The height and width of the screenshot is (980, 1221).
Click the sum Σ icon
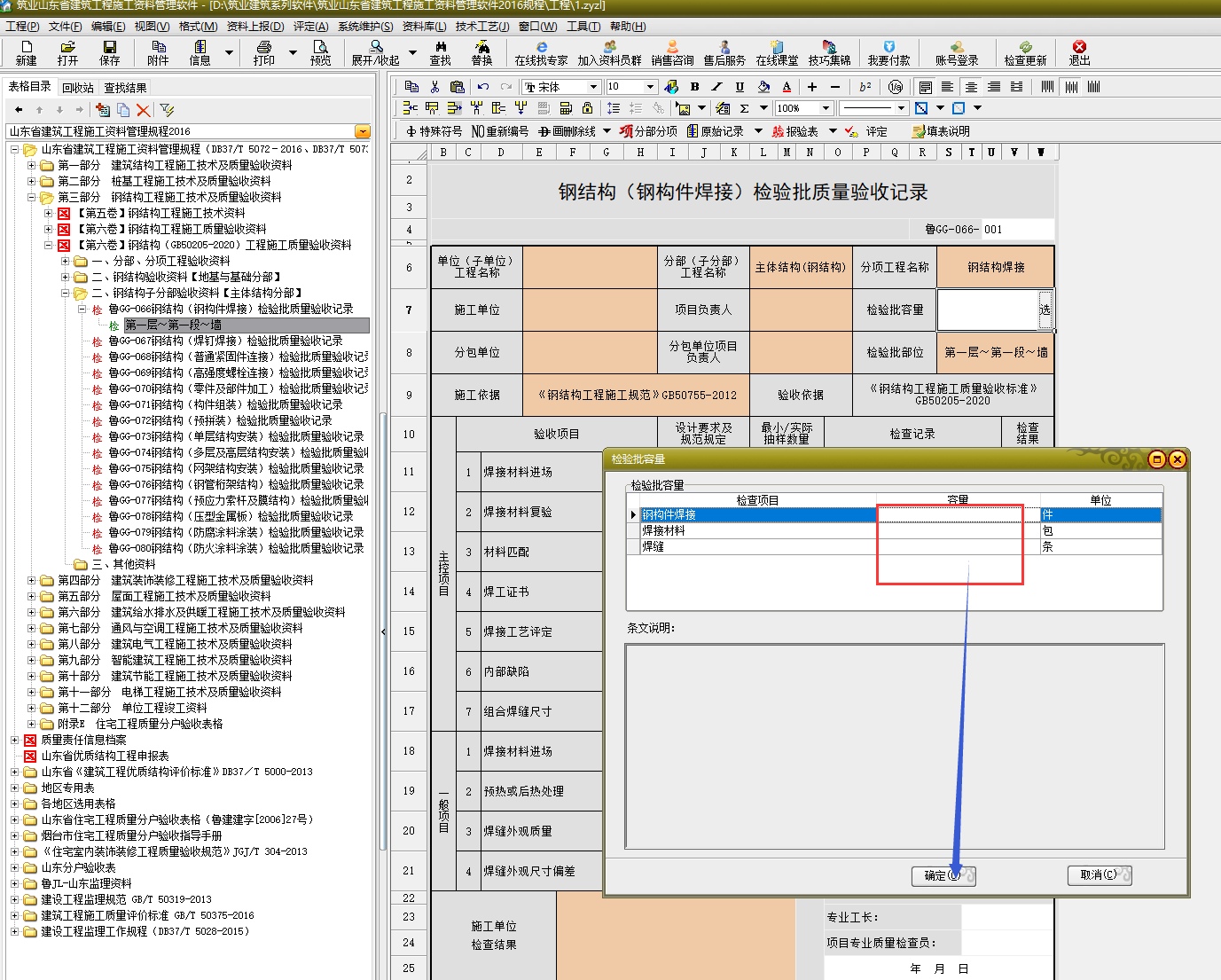[x=744, y=107]
